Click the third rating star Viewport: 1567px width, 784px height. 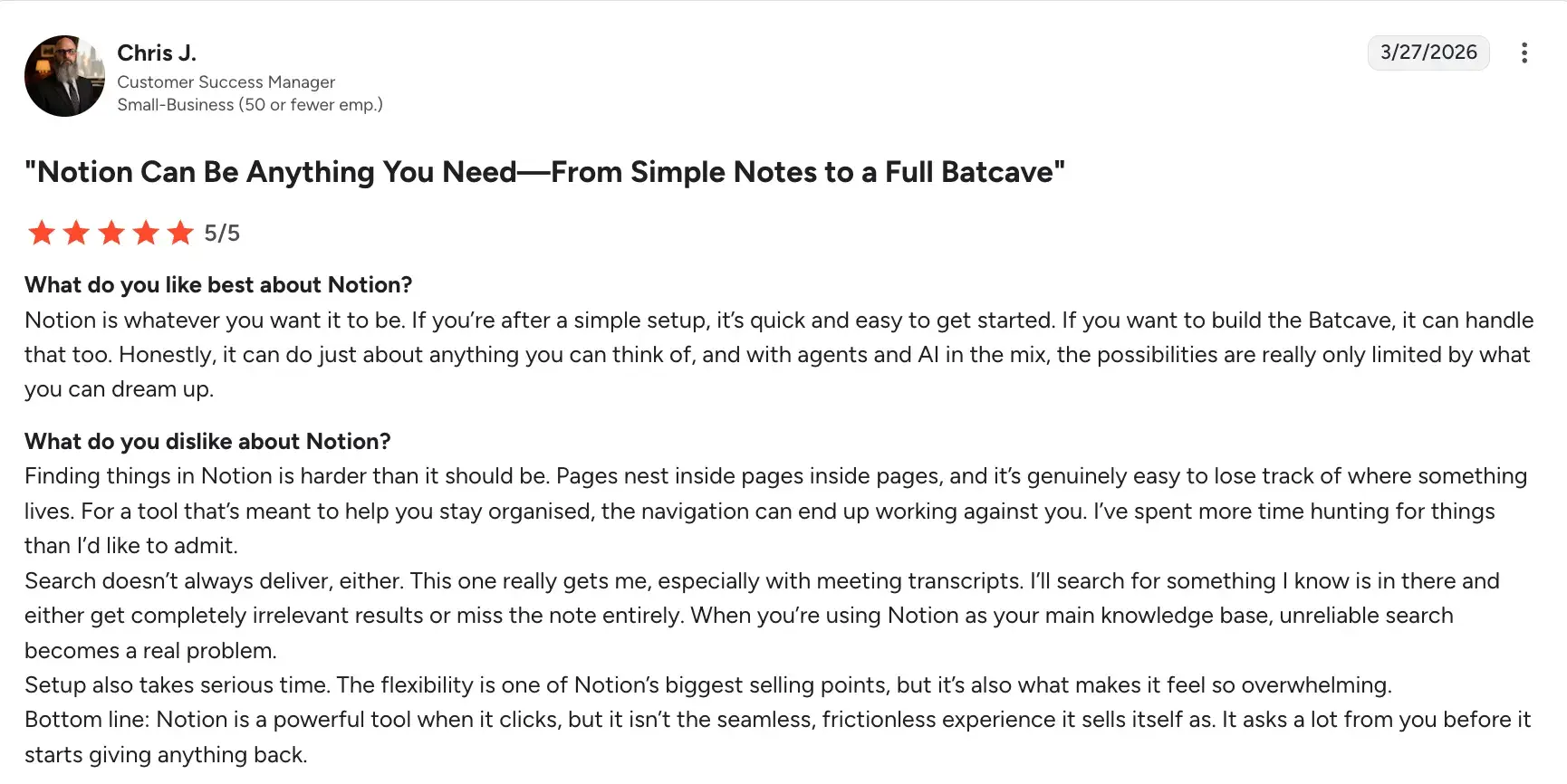coord(111,234)
